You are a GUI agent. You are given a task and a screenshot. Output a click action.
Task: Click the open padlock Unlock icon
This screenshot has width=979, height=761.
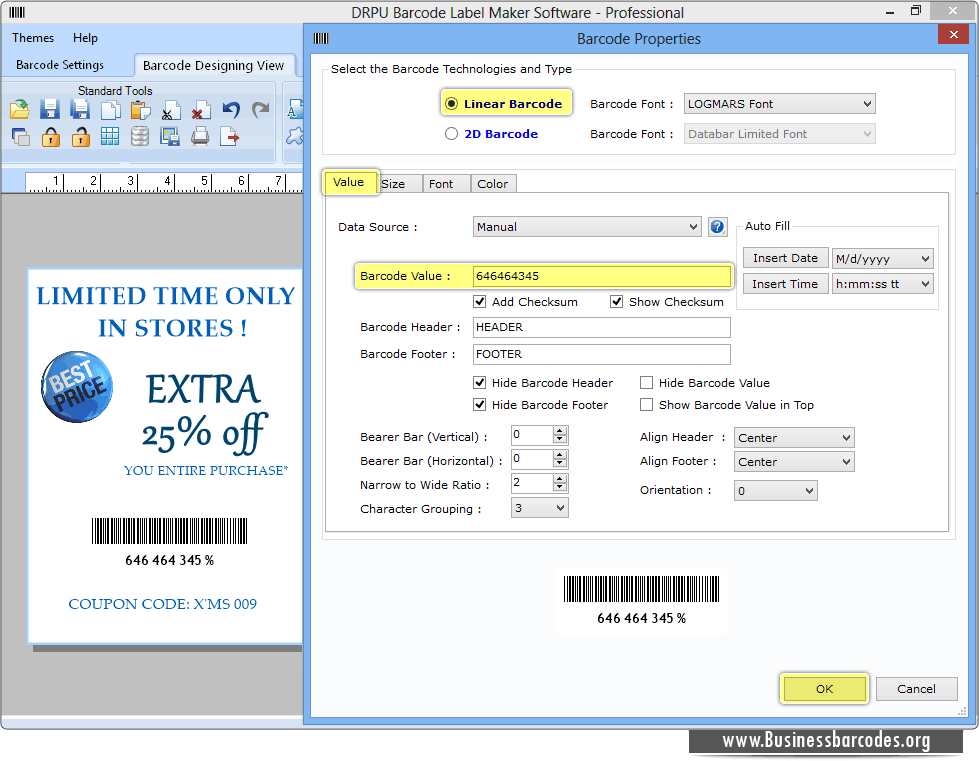click(80, 136)
